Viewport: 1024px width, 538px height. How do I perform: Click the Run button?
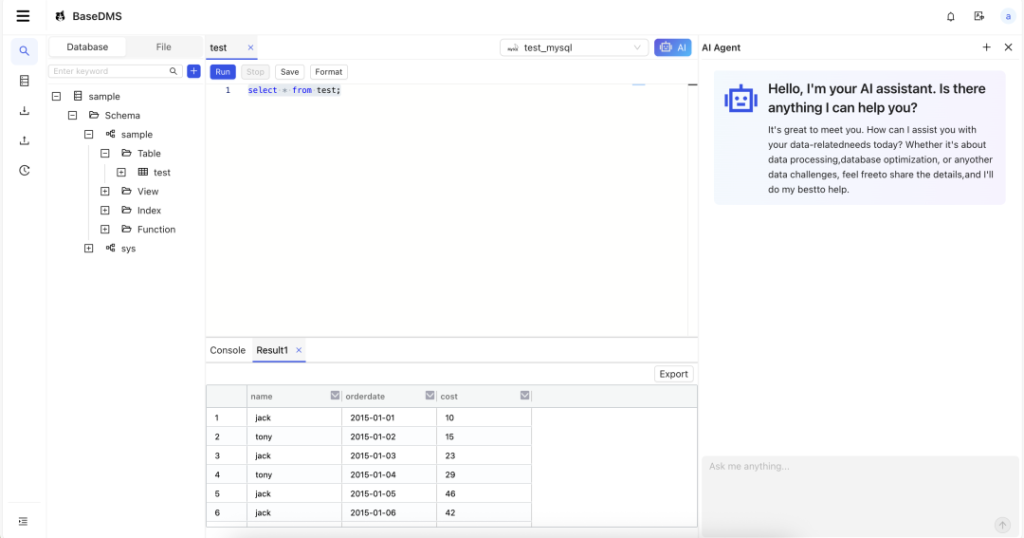(x=222, y=72)
